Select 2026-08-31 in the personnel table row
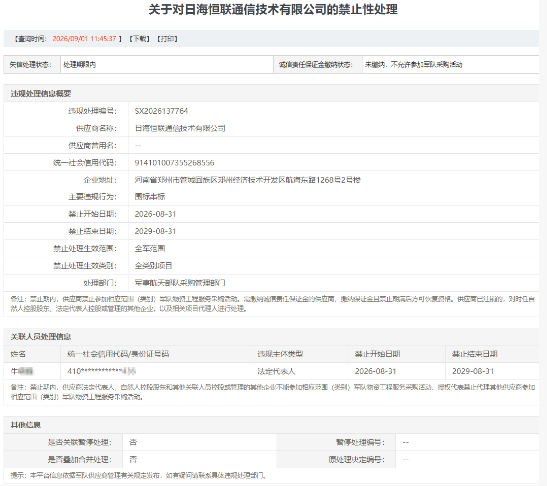The width and height of the screenshot is (547, 486). click(375, 371)
